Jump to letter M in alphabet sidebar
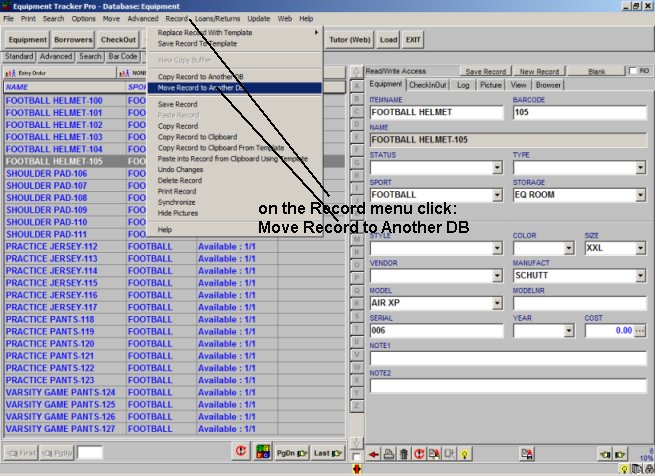 [356, 251]
